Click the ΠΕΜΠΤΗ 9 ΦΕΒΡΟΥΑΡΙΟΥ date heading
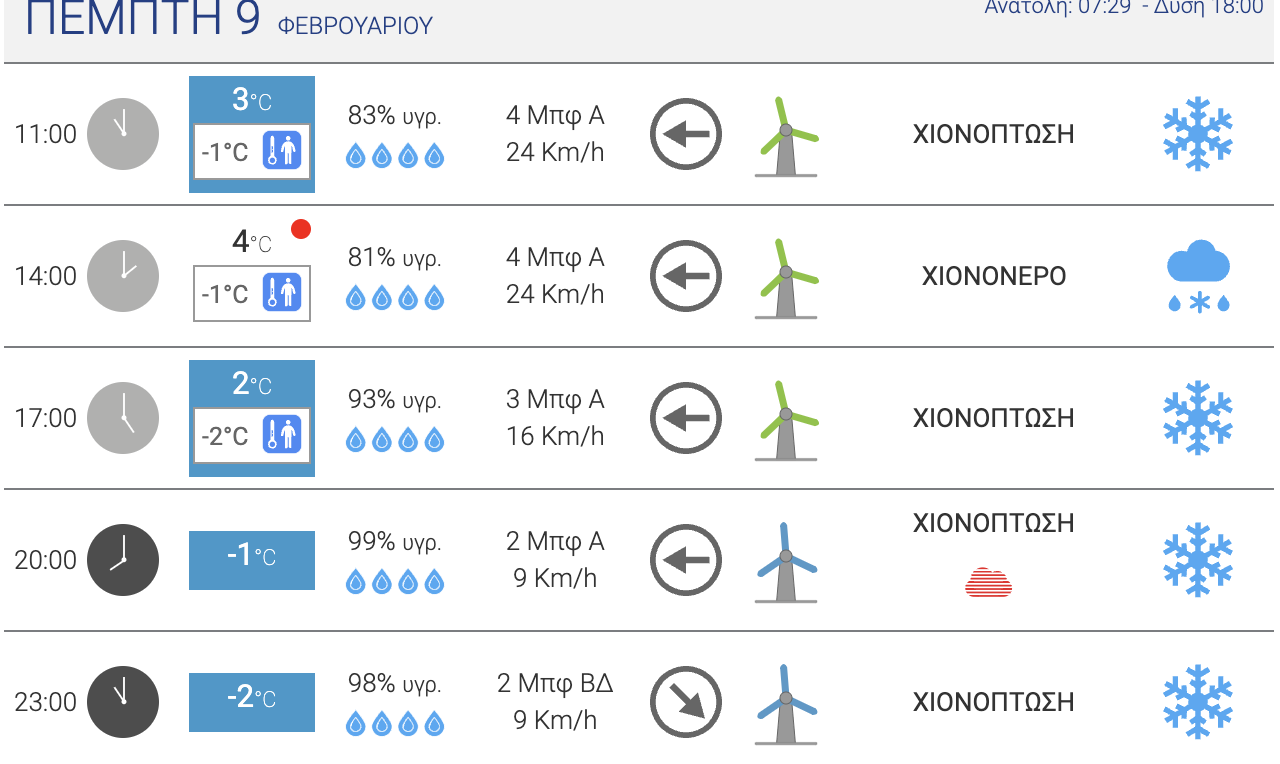 (229, 21)
